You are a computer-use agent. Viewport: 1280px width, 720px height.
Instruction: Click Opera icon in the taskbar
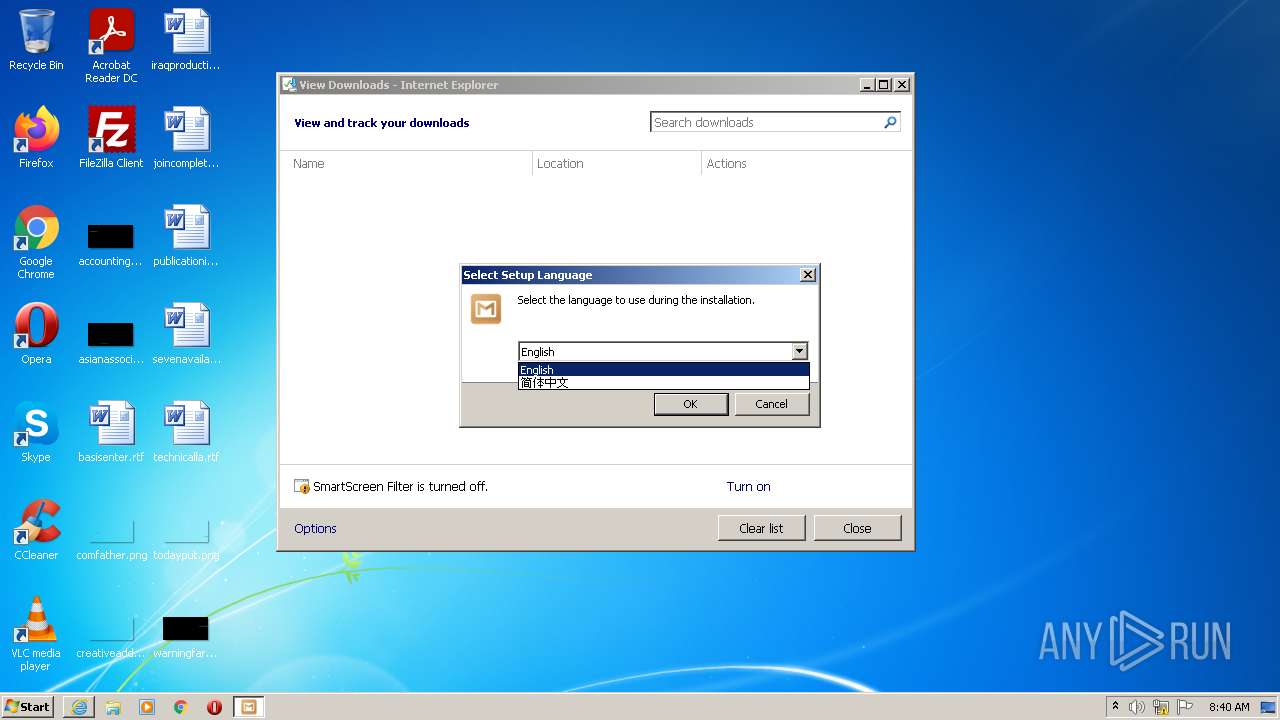click(214, 707)
